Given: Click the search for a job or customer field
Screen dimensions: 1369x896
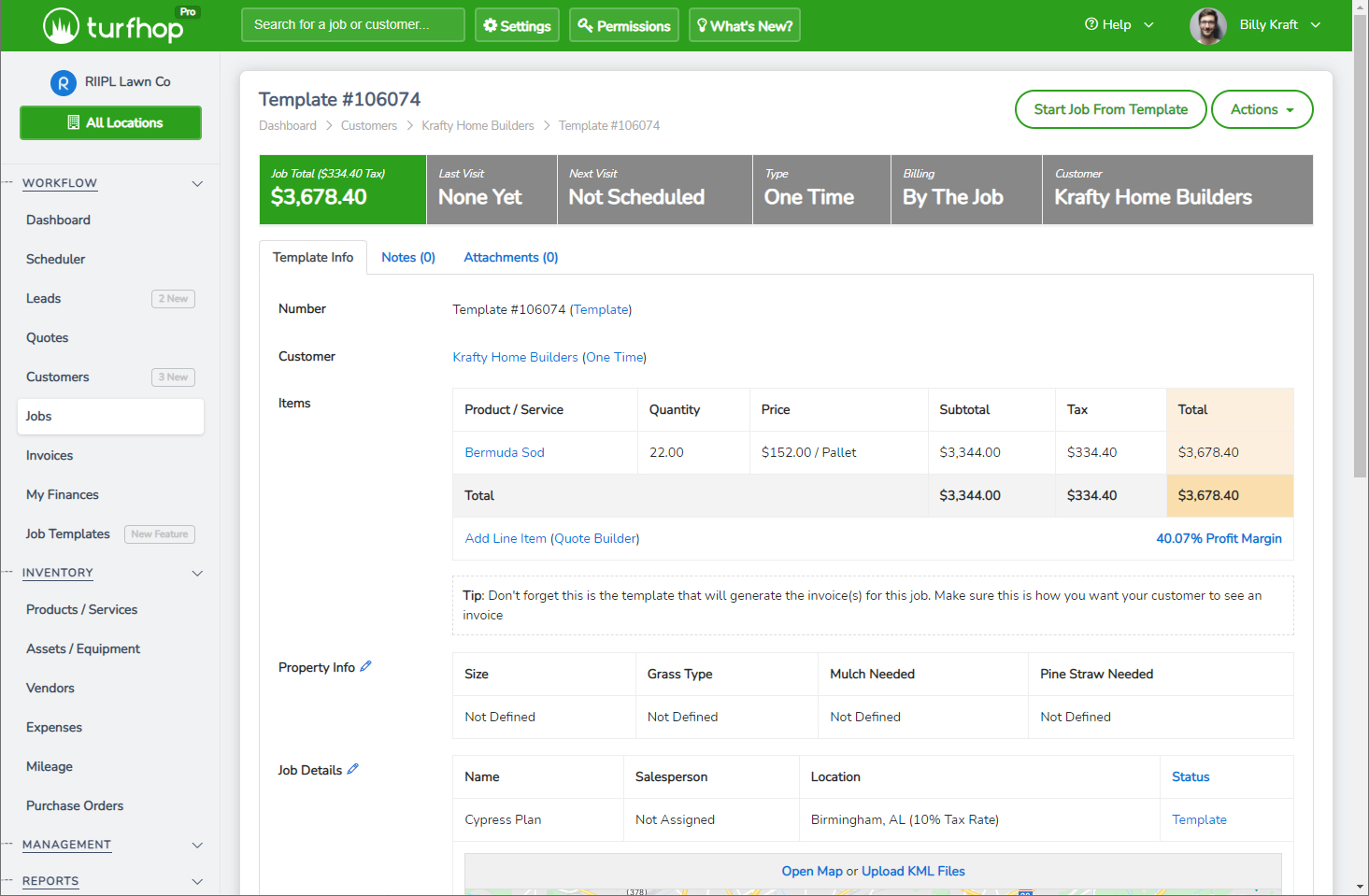Looking at the screenshot, I should point(353,25).
